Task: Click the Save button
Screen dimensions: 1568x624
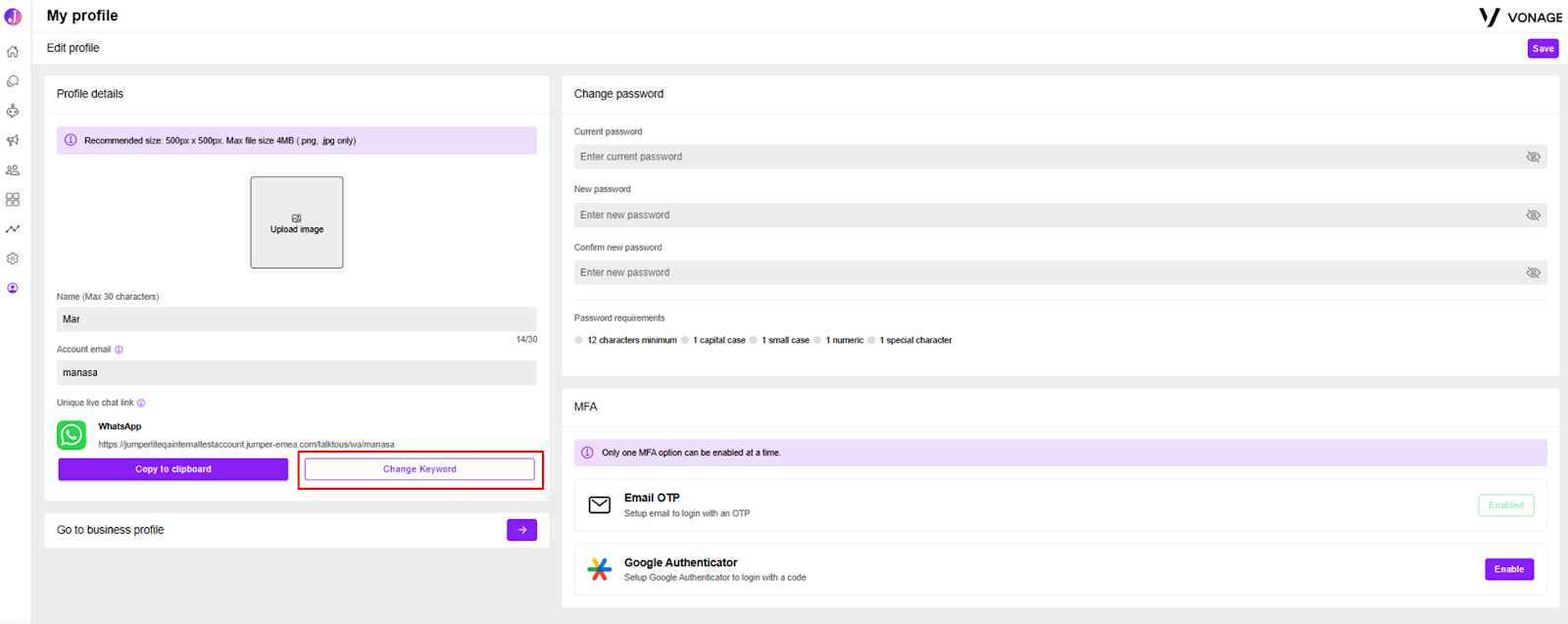Action: pyautogui.click(x=1543, y=48)
